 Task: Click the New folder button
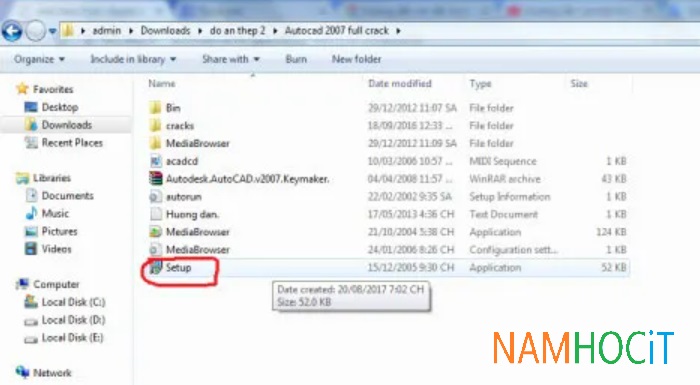(356, 59)
